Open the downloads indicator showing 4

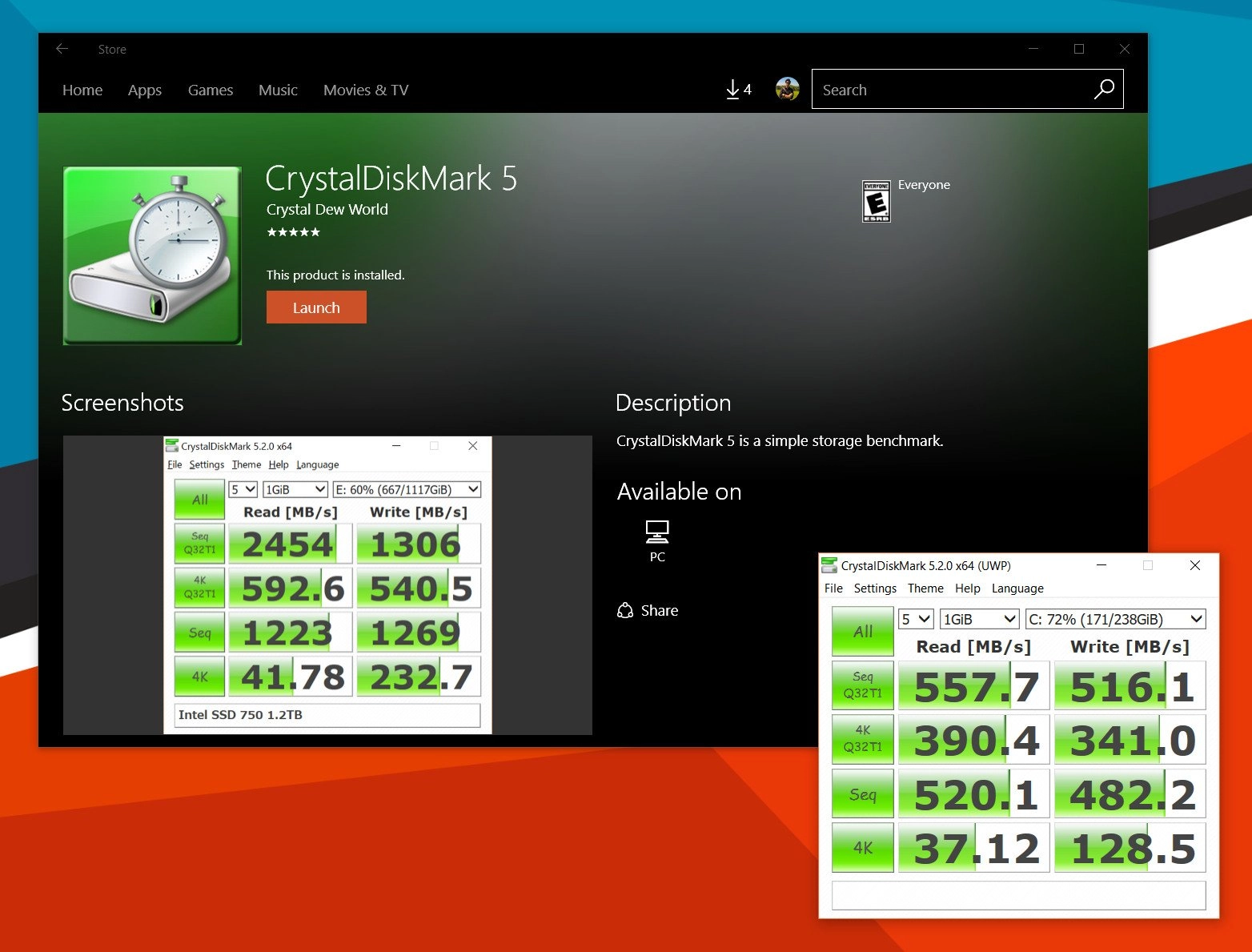tap(738, 90)
